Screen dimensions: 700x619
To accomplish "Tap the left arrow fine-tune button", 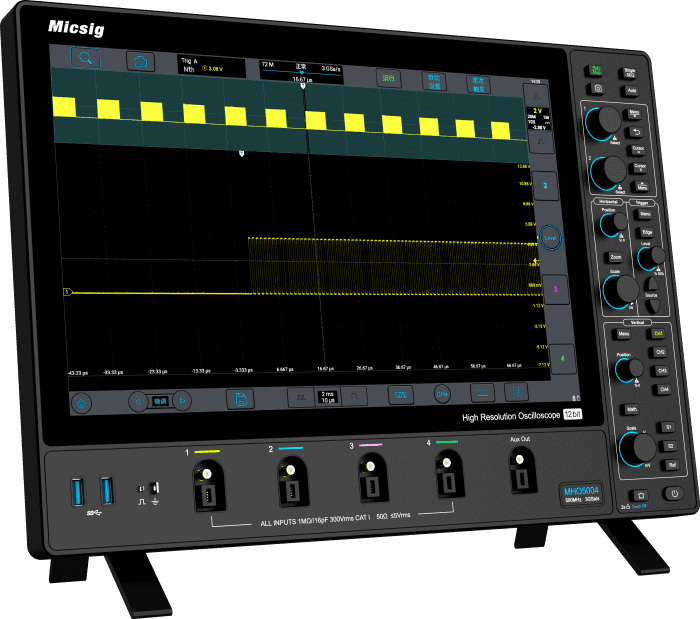I will [137, 401].
